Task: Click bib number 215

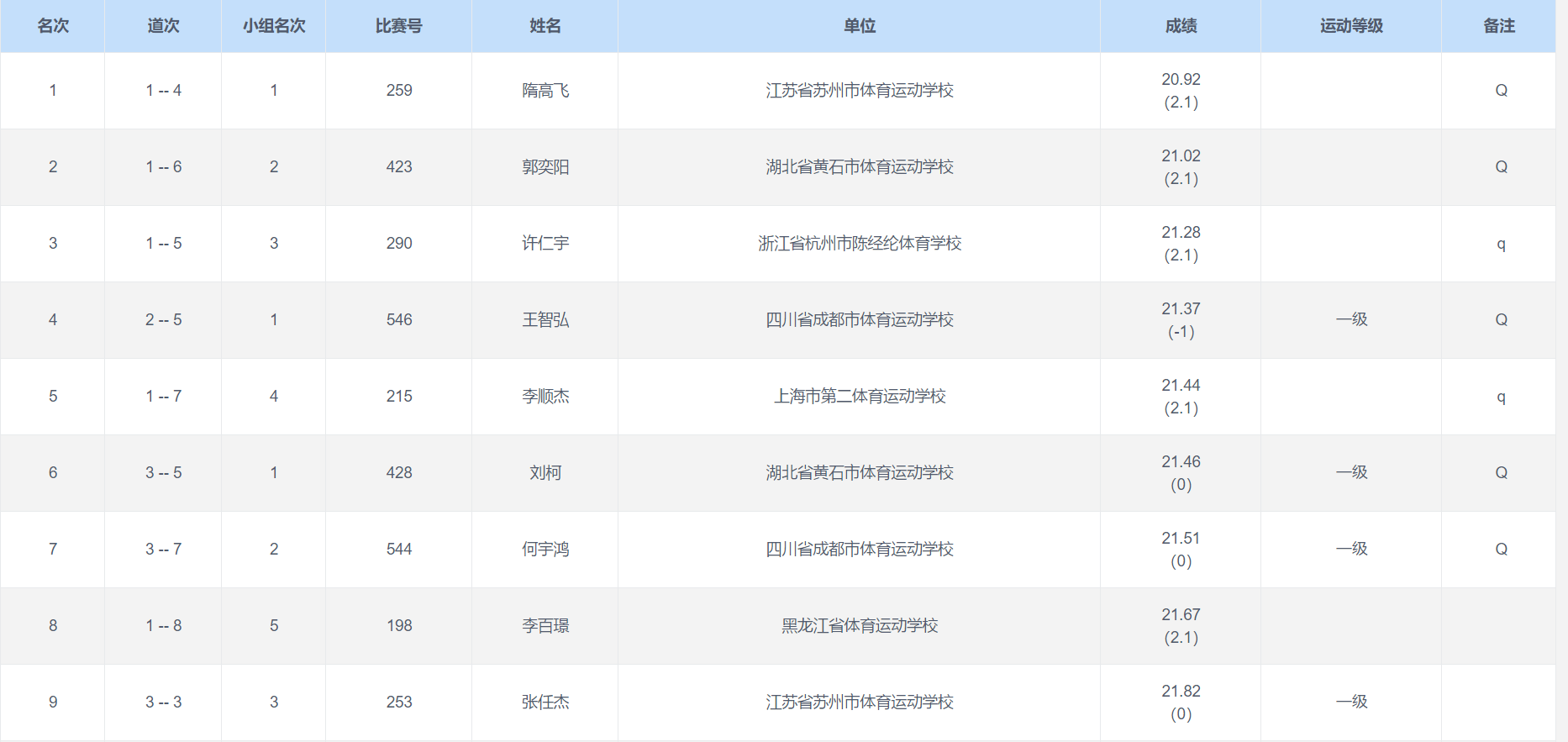Action: [399, 397]
